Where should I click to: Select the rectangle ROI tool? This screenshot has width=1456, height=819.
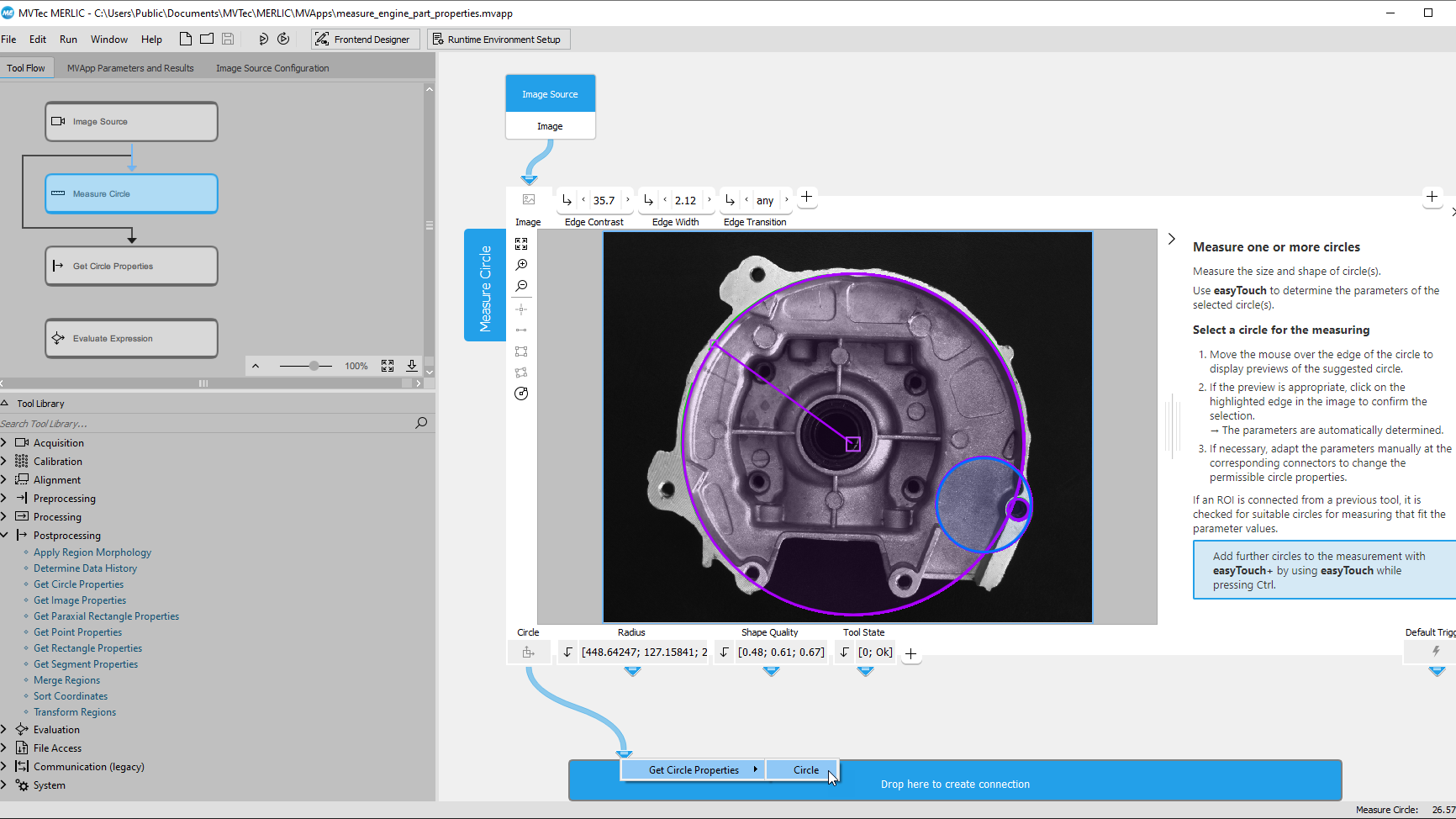tap(521, 351)
